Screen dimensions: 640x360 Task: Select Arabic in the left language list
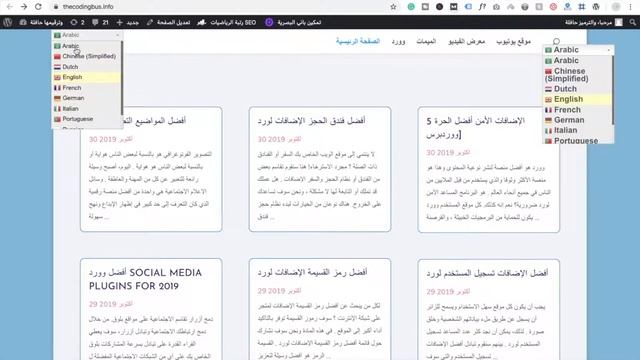87,46
